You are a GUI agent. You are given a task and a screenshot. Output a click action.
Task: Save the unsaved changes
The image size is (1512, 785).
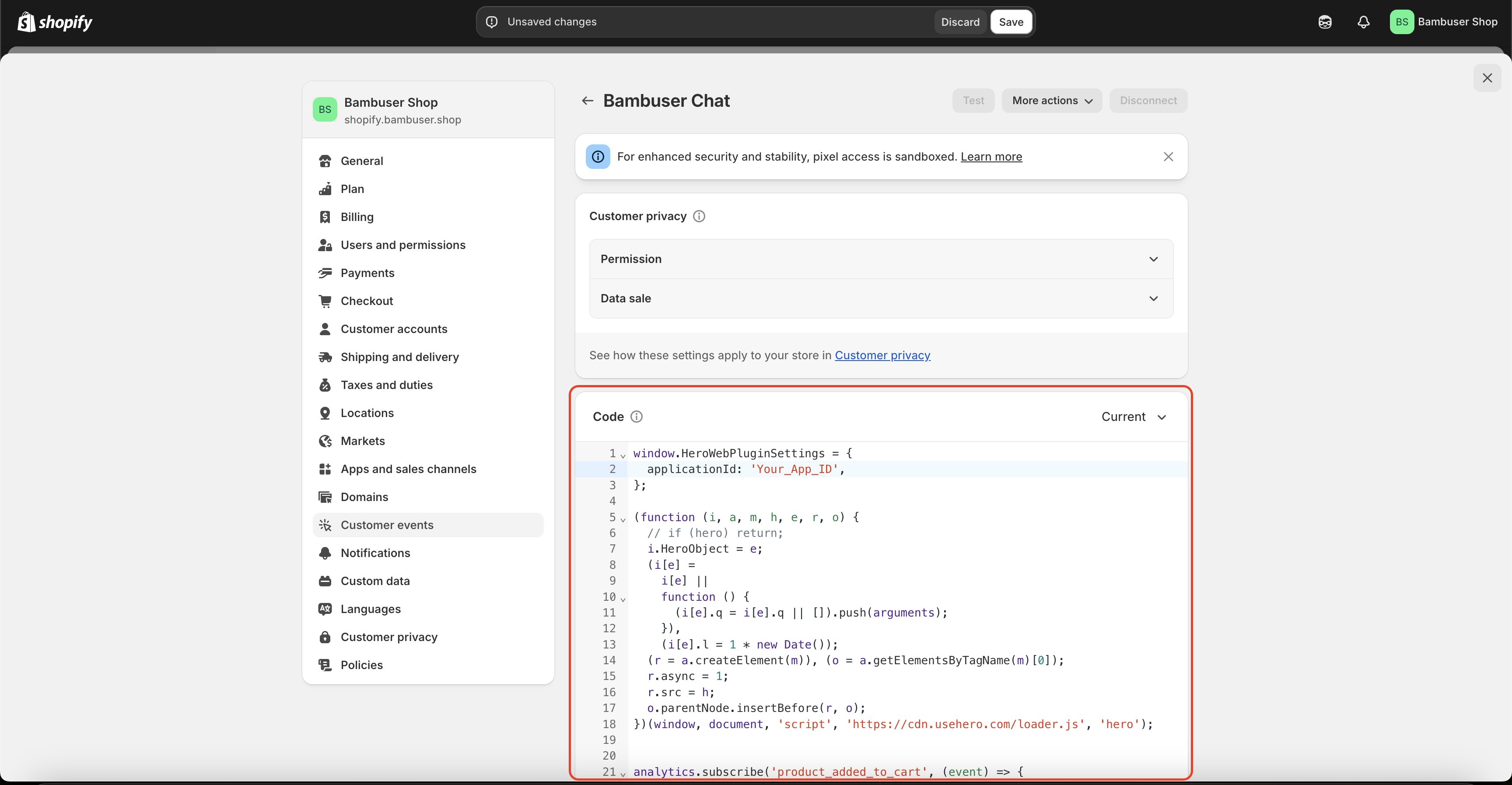(1011, 22)
